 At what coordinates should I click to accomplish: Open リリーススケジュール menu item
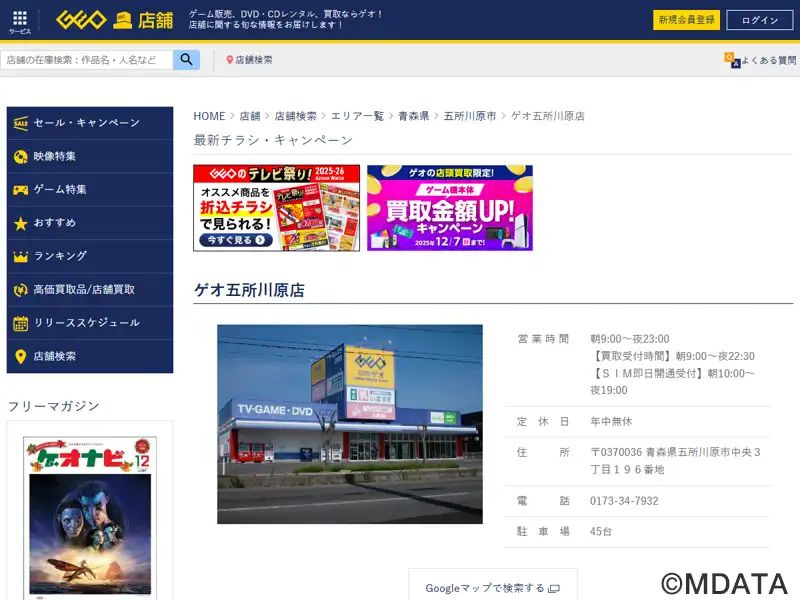[90, 323]
